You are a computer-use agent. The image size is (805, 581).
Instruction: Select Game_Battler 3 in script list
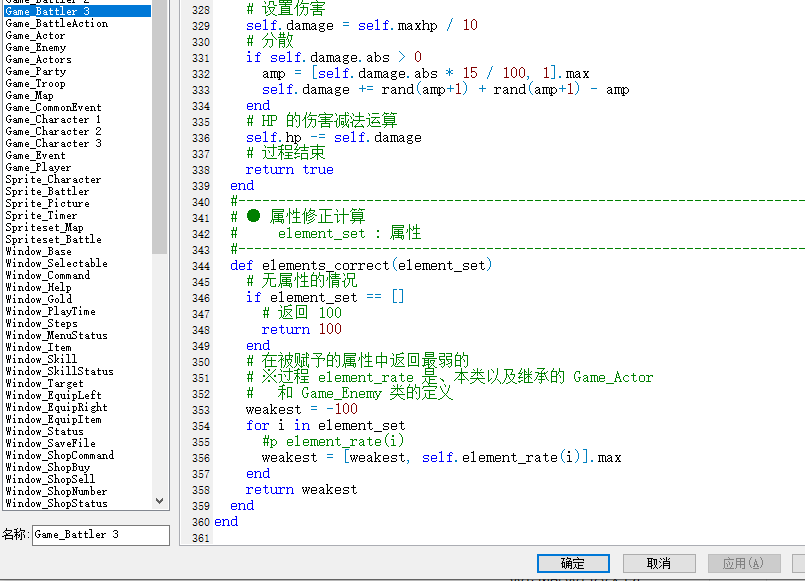click(x=78, y=11)
